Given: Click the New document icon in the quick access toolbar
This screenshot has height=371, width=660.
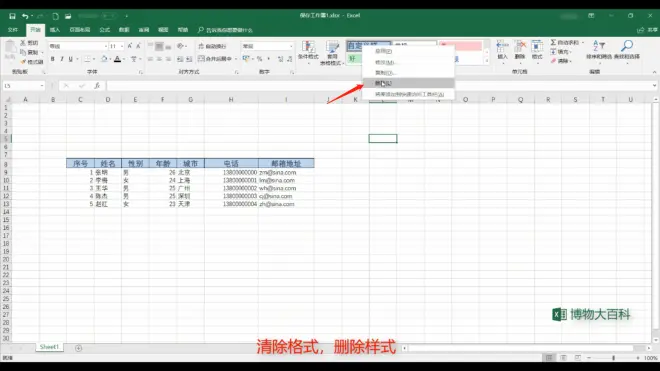Looking at the screenshot, I should coord(55,16).
